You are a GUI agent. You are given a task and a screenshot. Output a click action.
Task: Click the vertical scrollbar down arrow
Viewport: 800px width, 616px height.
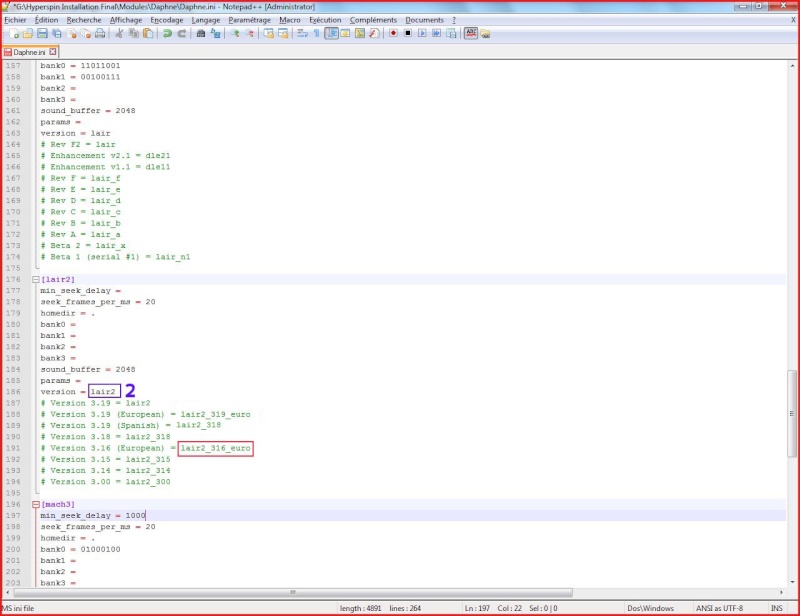coord(792,582)
